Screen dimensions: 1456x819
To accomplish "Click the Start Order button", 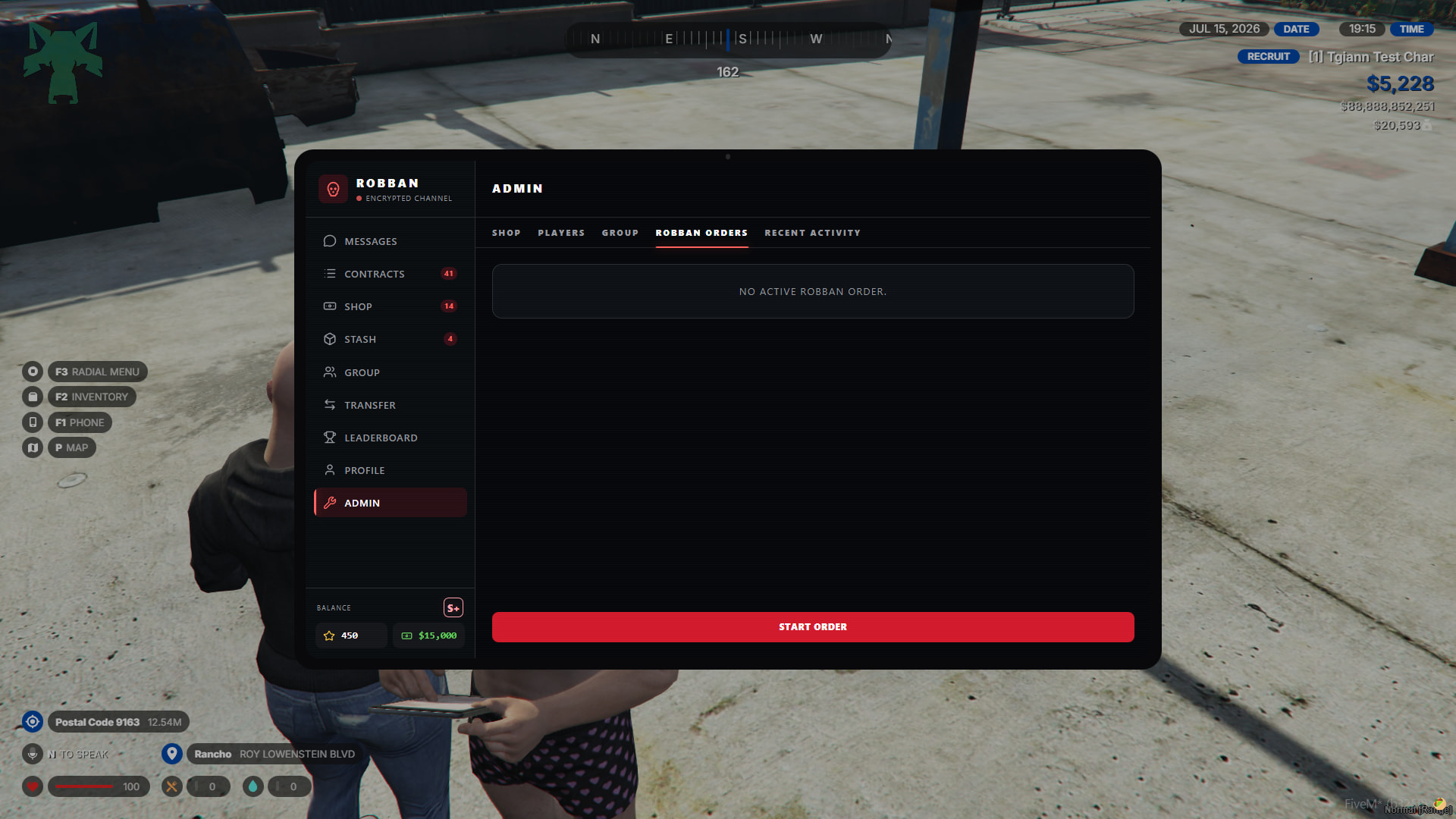I will point(813,627).
